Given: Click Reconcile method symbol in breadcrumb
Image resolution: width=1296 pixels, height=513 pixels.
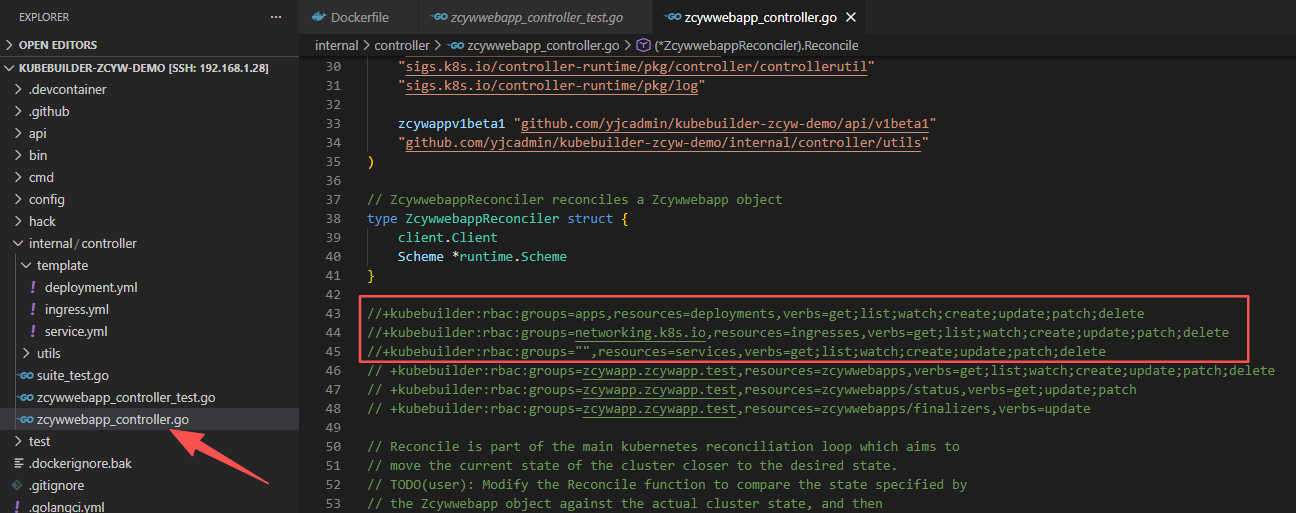Looking at the screenshot, I should 756,45.
